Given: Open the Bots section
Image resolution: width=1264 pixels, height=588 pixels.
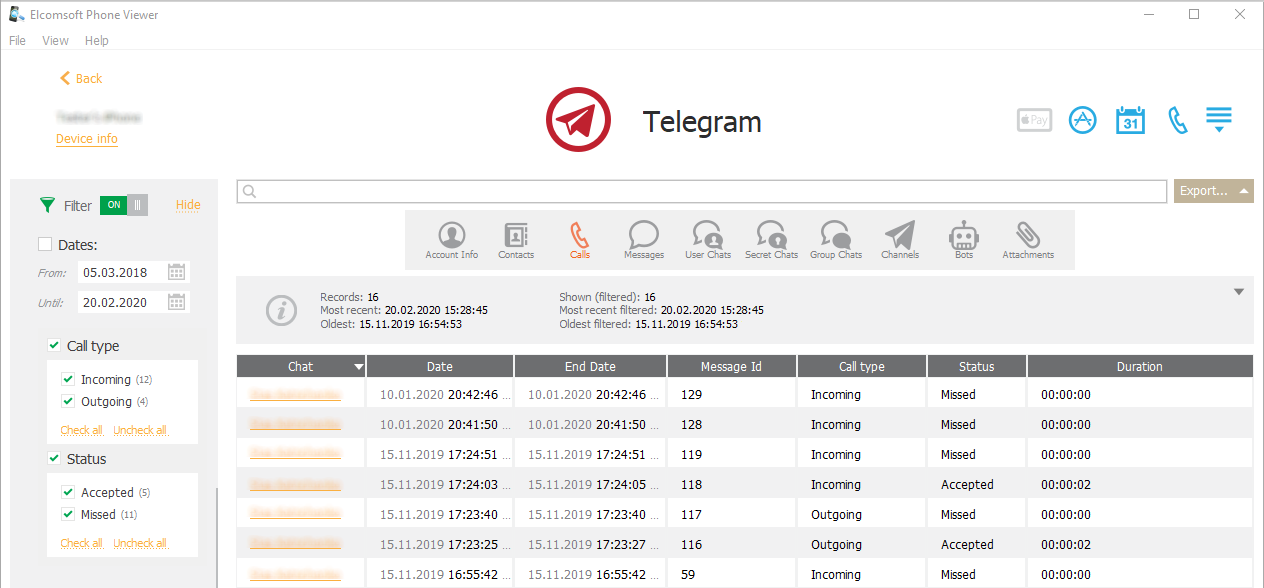Looking at the screenshot, I should 963,240.
